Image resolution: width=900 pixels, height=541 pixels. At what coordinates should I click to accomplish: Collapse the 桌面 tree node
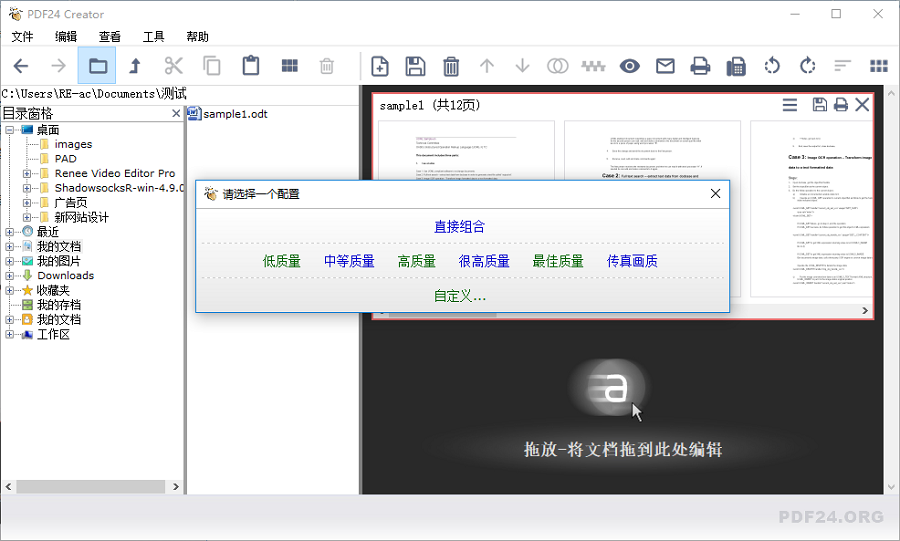click(x=10, y=130)
